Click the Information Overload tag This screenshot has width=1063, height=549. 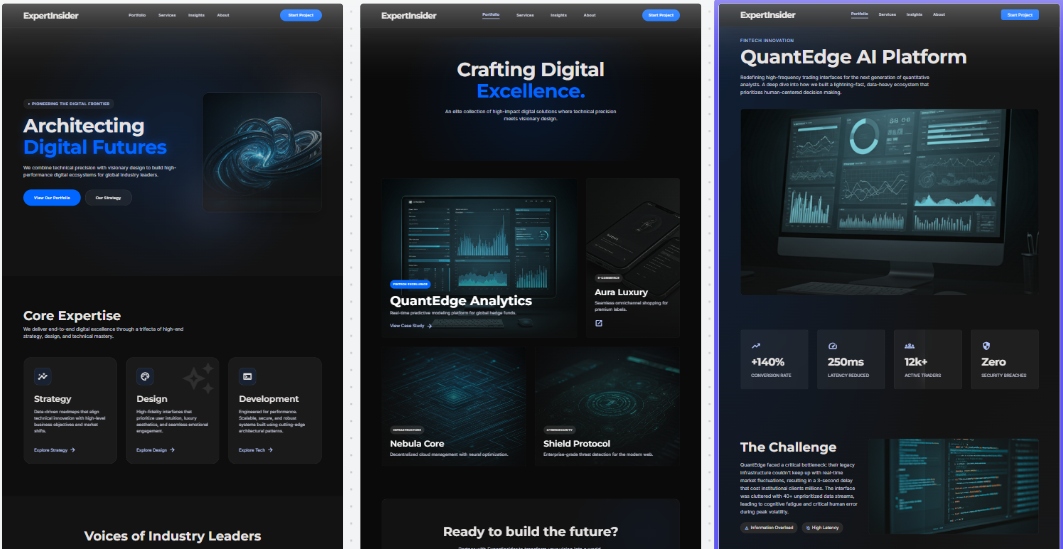tap(769, 527)
